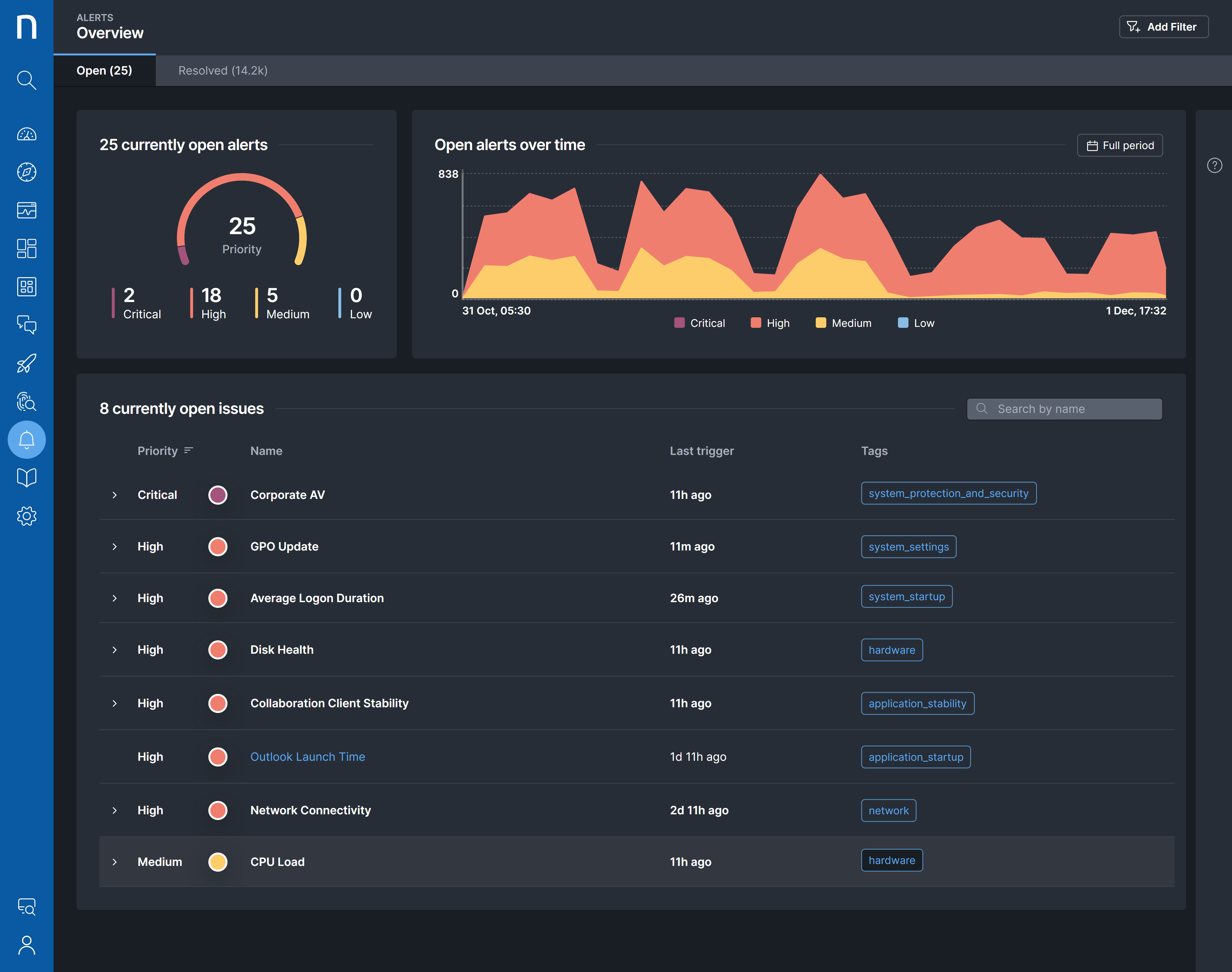Select the bell Alerts icon

click(x=26, y=439)
